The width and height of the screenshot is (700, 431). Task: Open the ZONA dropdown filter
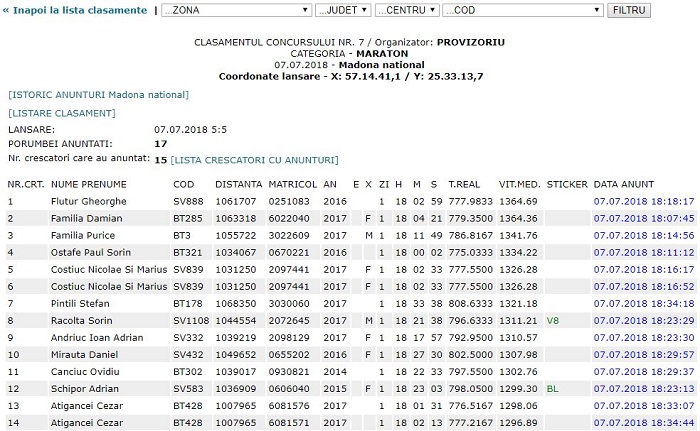236,10
